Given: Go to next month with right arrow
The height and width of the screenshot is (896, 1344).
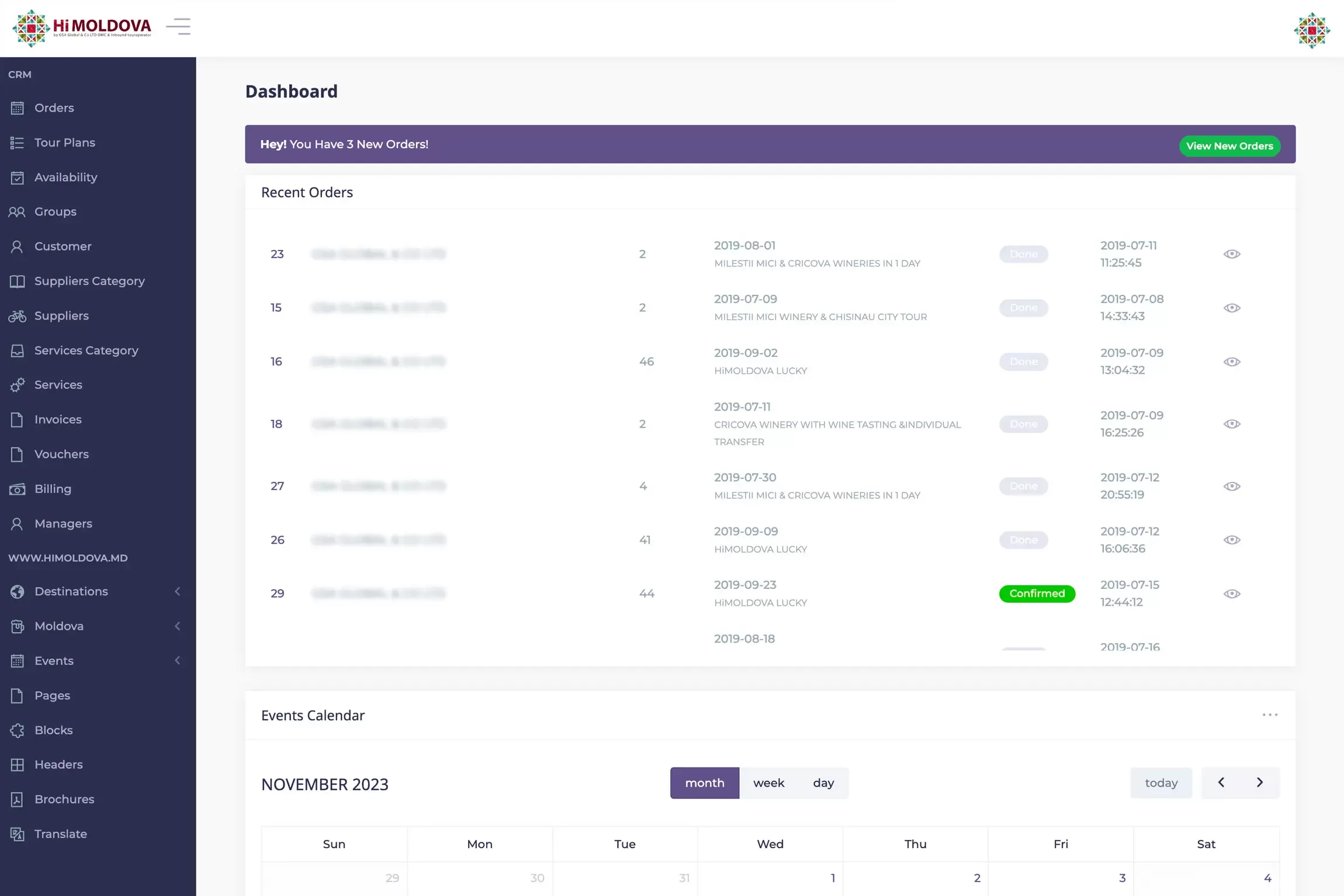Looking at the screenshot, I should click(x=1259, y=783).
